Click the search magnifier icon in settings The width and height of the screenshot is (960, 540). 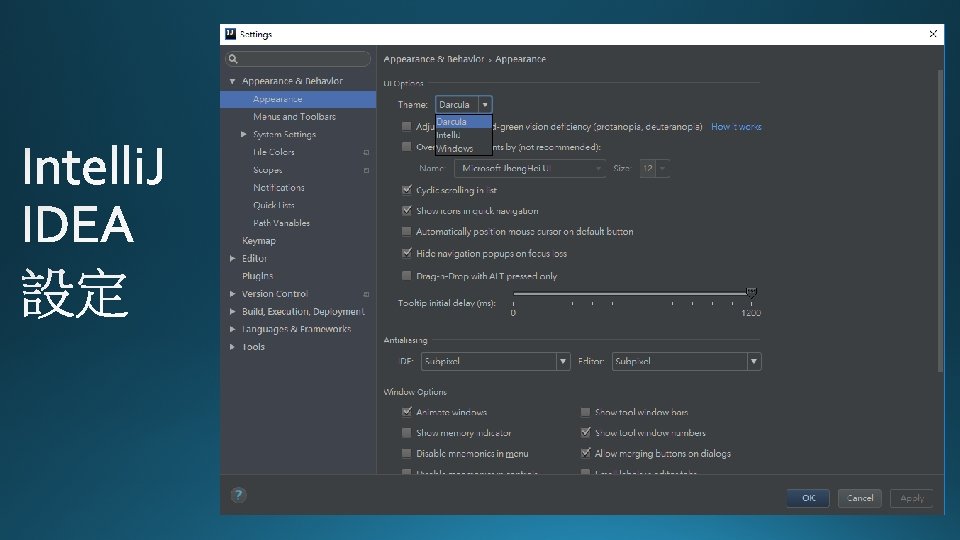pyautogui.click(x=233, y=59)
